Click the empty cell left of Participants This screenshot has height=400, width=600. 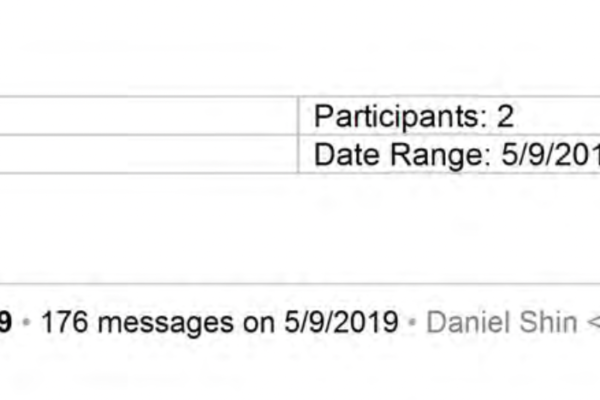(x=148, y=116)
